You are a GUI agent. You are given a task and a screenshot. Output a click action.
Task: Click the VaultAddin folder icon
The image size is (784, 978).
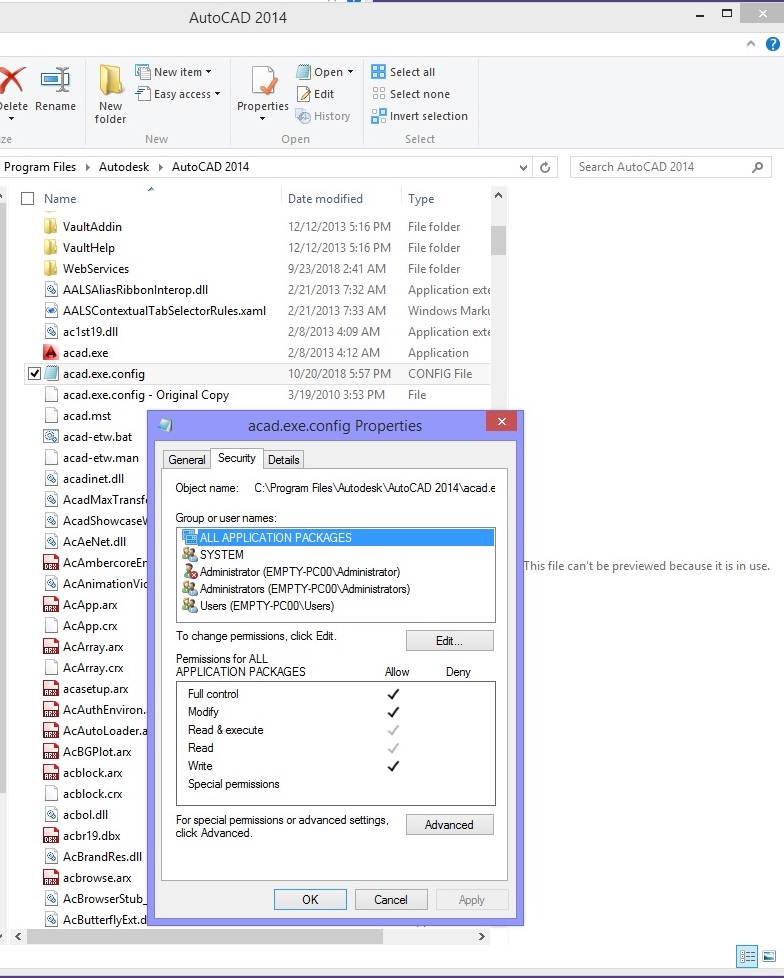point(51,226)
